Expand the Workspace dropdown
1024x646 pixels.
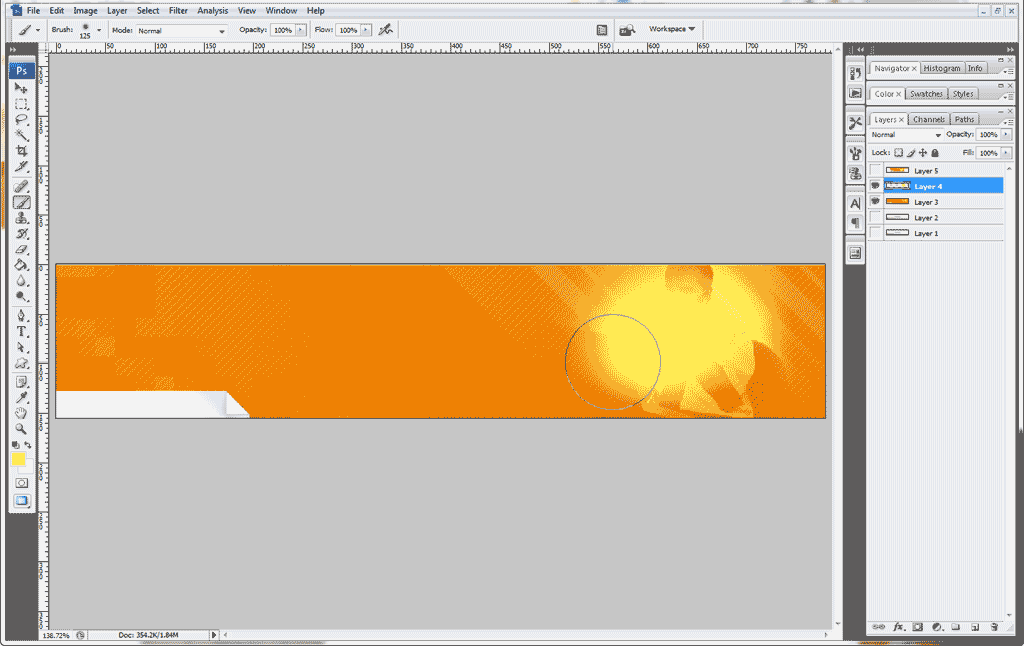pos(672,29)
